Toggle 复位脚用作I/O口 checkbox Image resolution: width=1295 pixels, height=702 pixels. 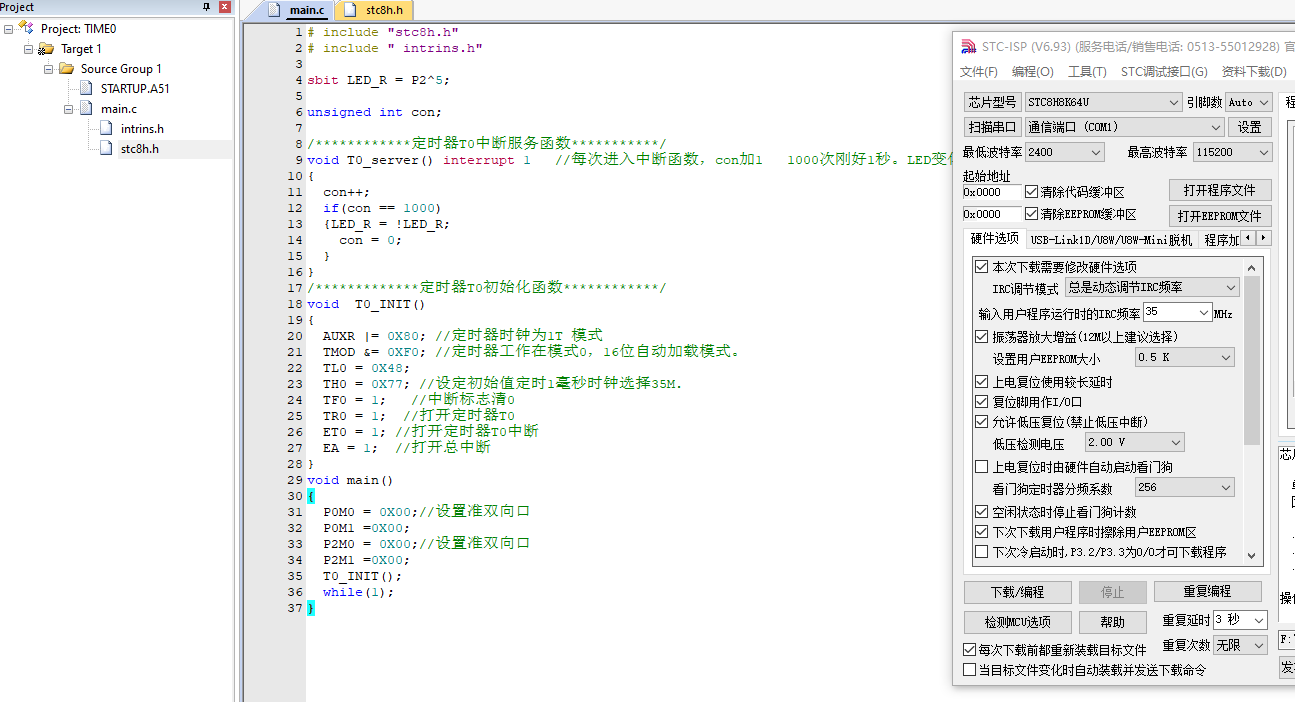point(981,402)
